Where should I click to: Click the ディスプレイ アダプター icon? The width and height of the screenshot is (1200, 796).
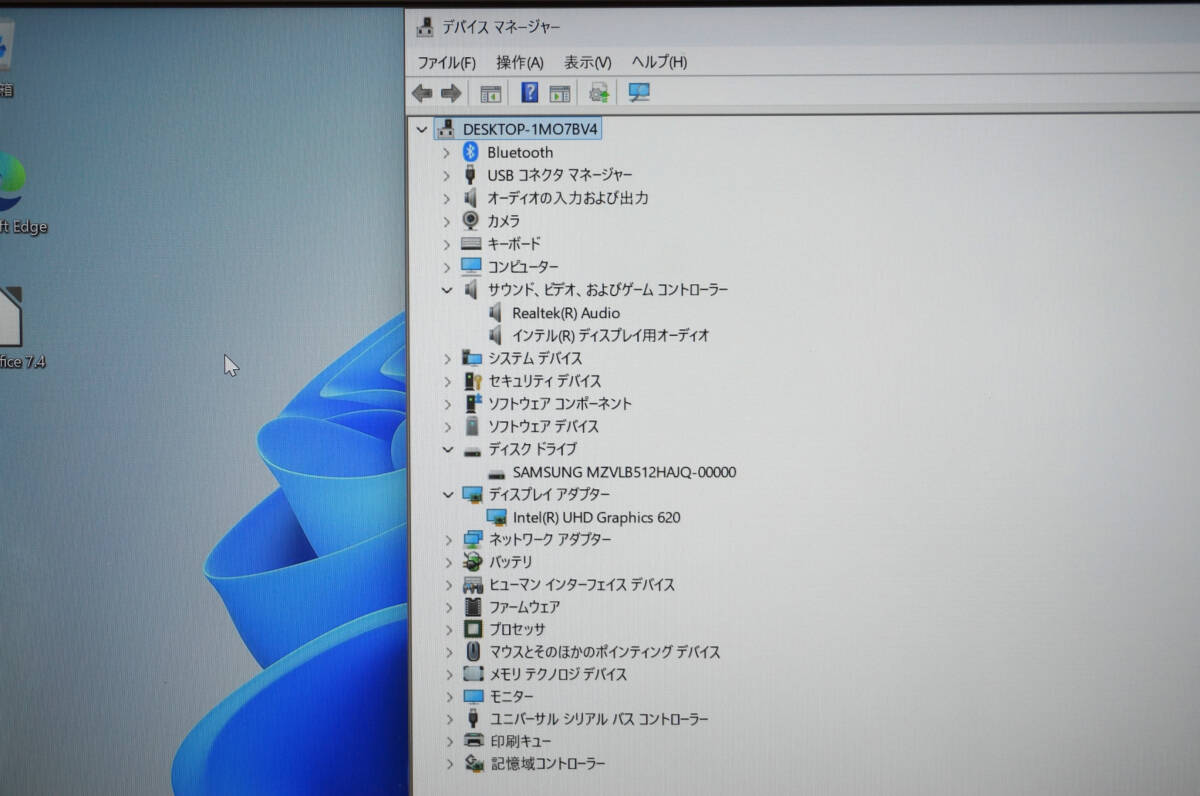(x=473, y=495)
